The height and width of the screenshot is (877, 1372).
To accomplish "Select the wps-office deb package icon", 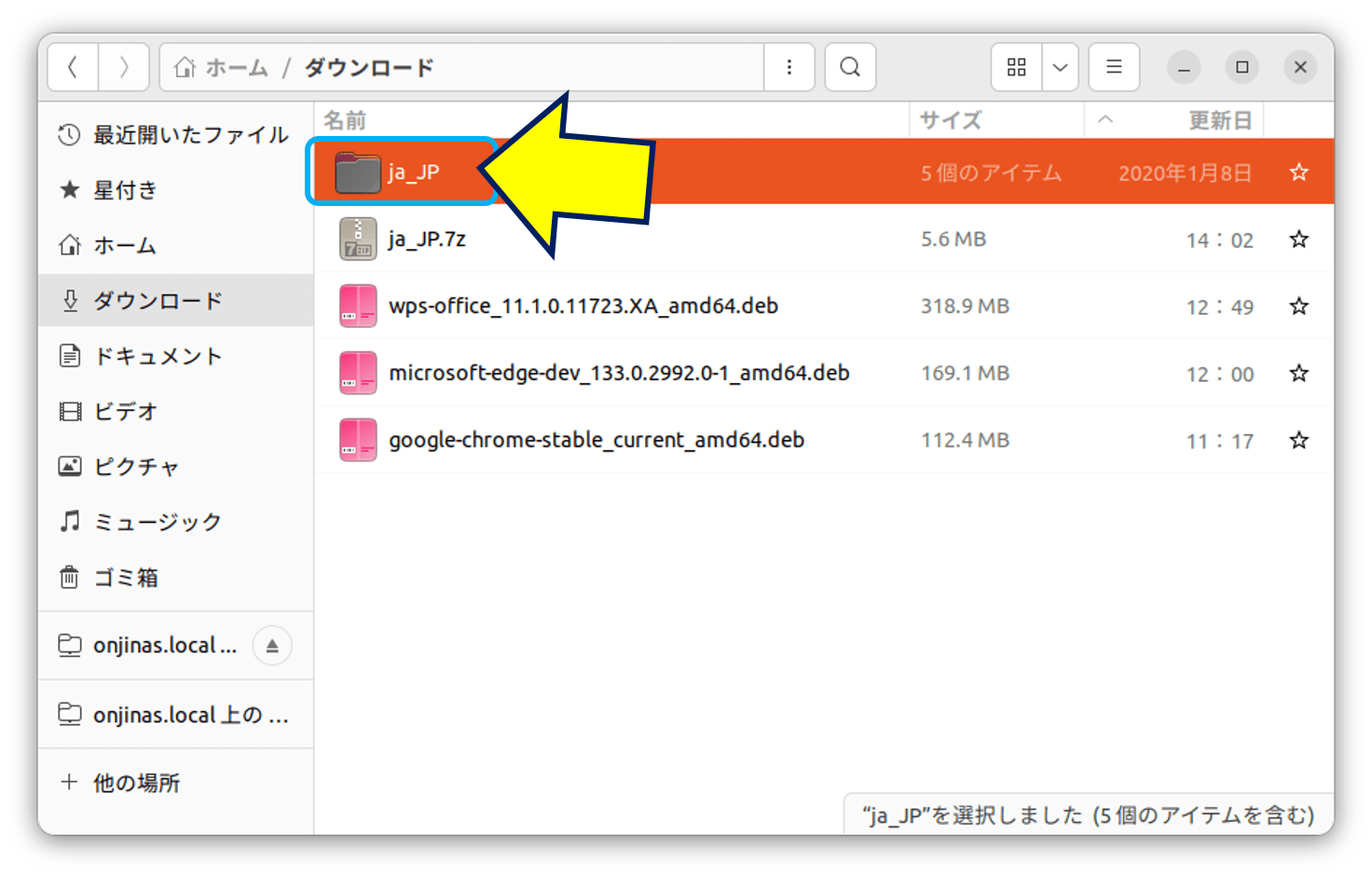I will 358,306.
